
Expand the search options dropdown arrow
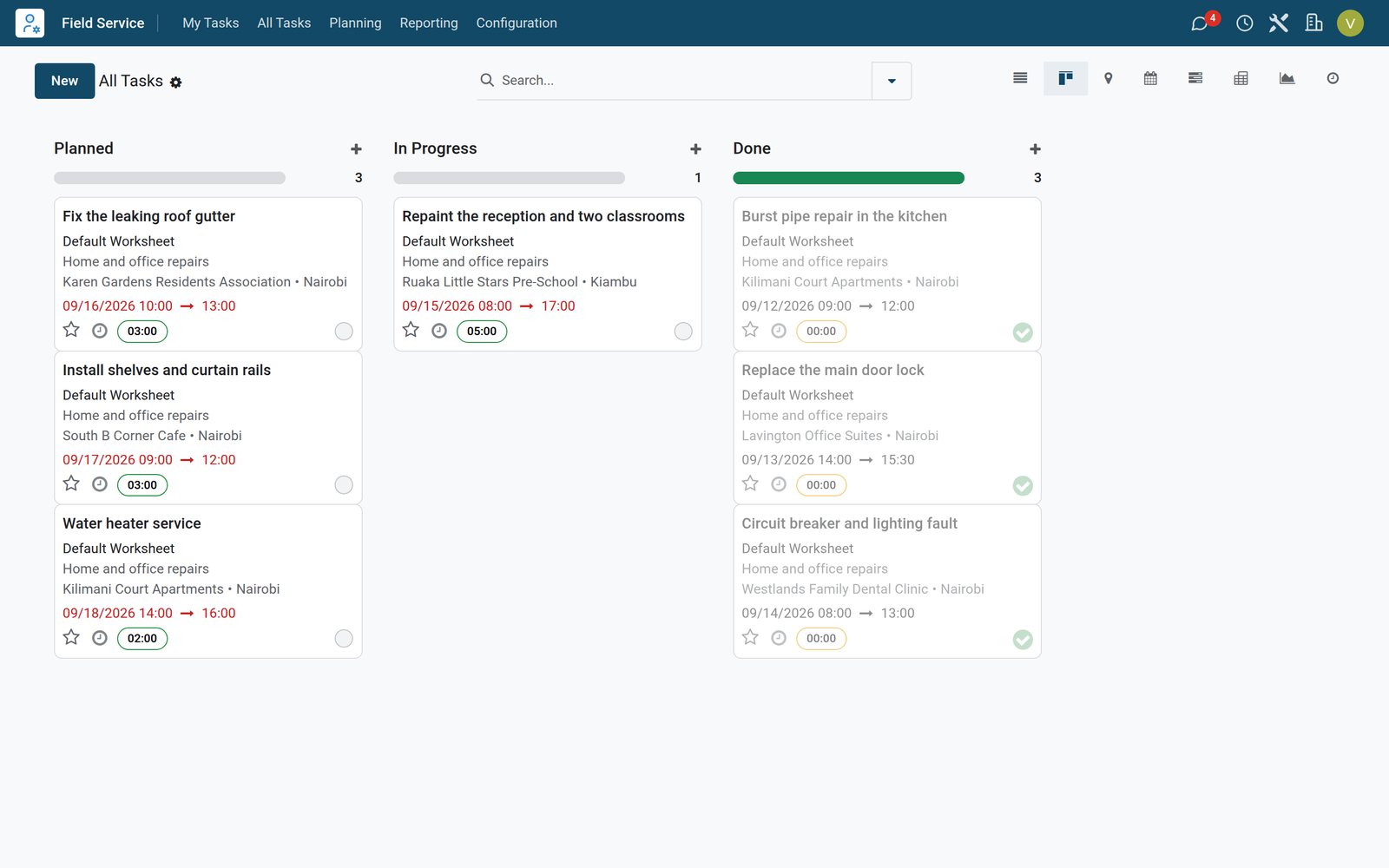[x=892, y=81]
